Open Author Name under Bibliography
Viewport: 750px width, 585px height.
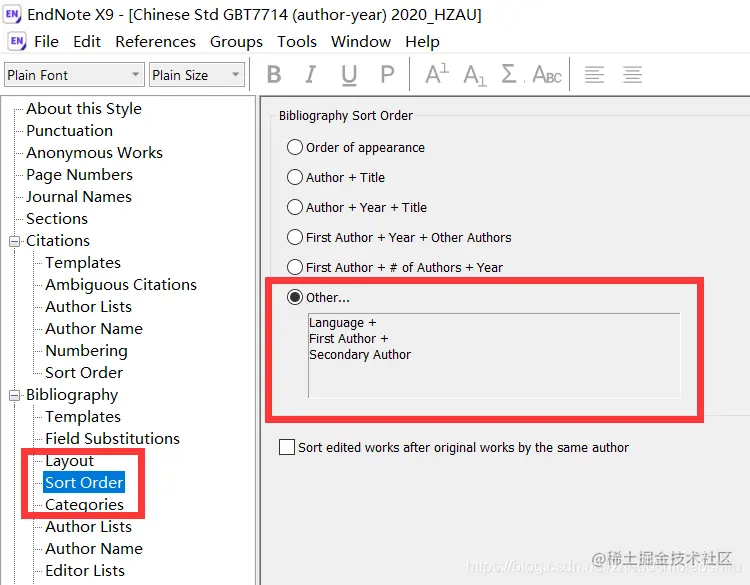pos(94,549)
